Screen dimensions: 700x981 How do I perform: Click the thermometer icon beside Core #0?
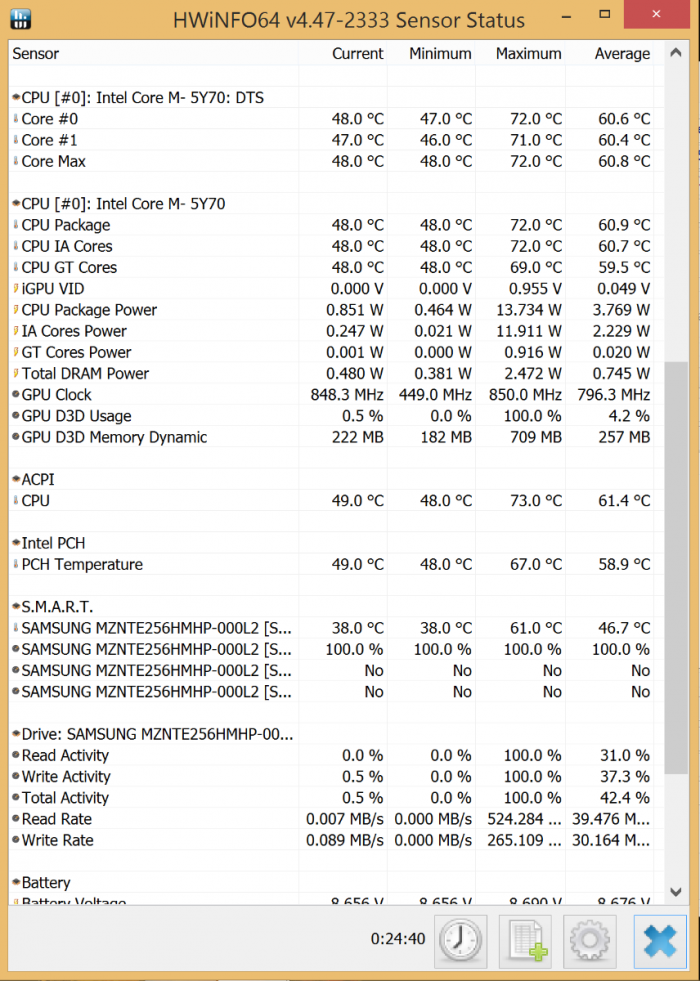point(16,119)
